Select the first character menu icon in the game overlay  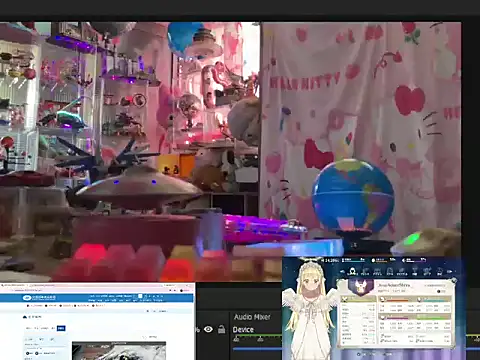pyautogui.click(x=353, y=272)
